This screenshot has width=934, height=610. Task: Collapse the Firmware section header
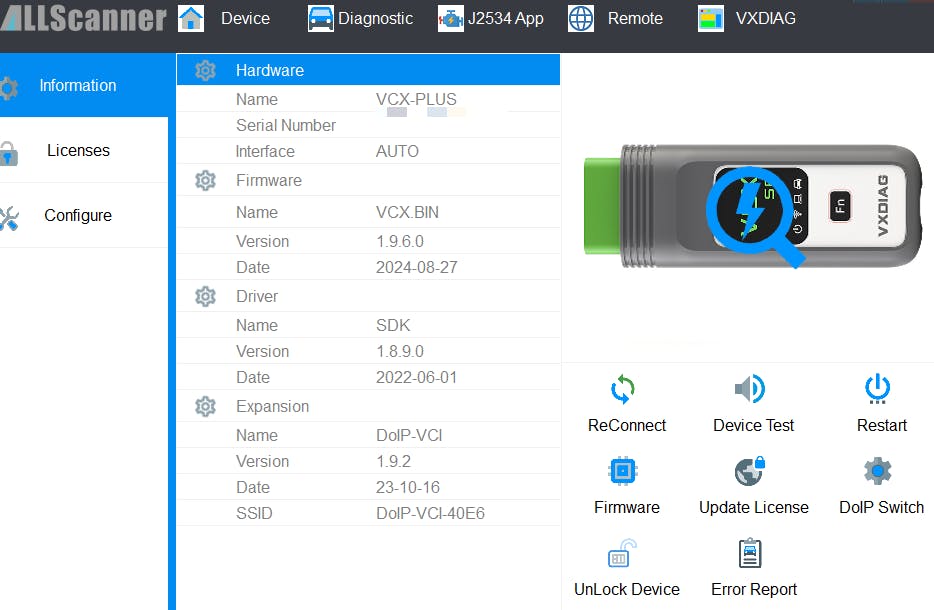(268, 181)
